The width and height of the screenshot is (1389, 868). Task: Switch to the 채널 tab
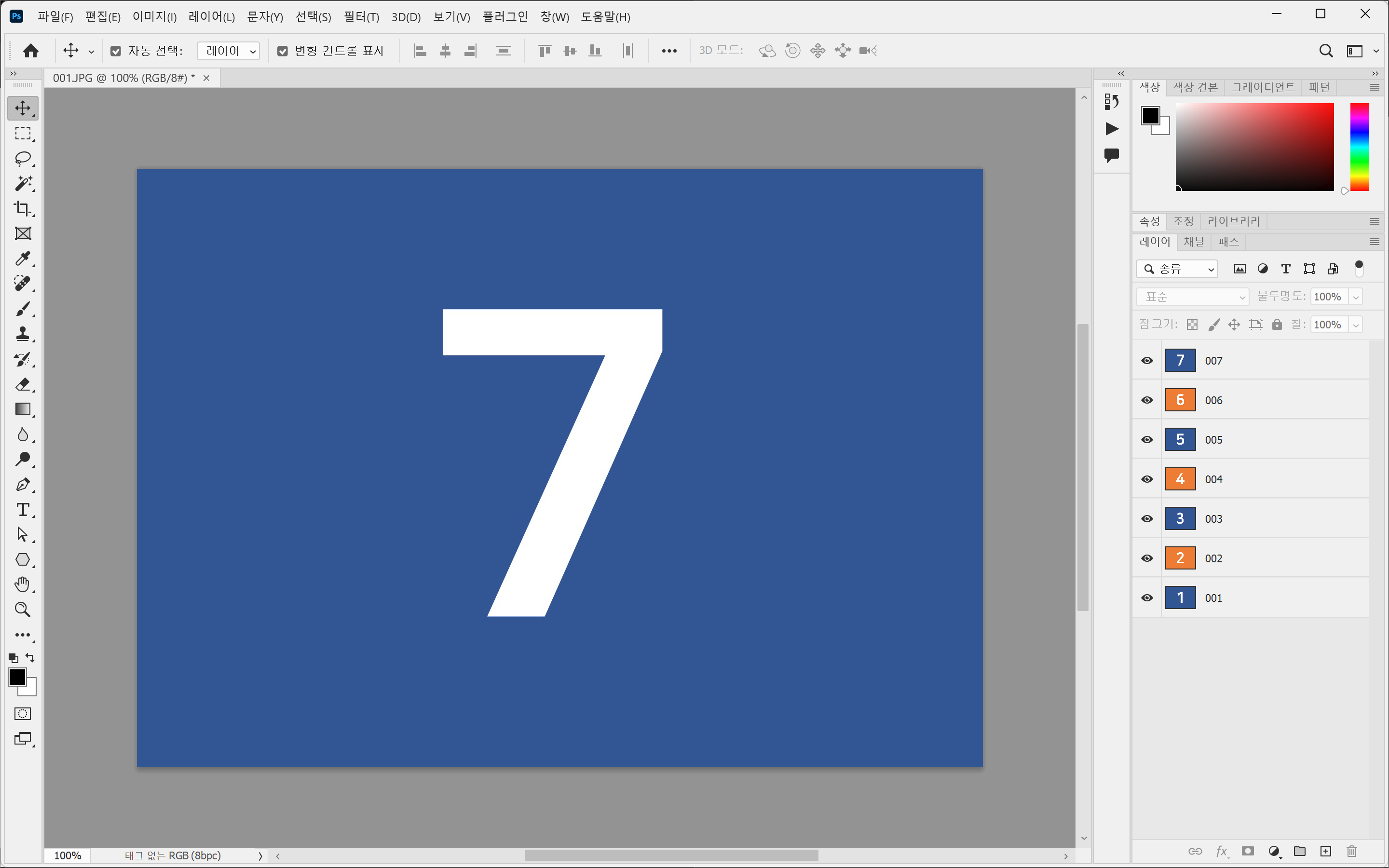[1194, 242]
